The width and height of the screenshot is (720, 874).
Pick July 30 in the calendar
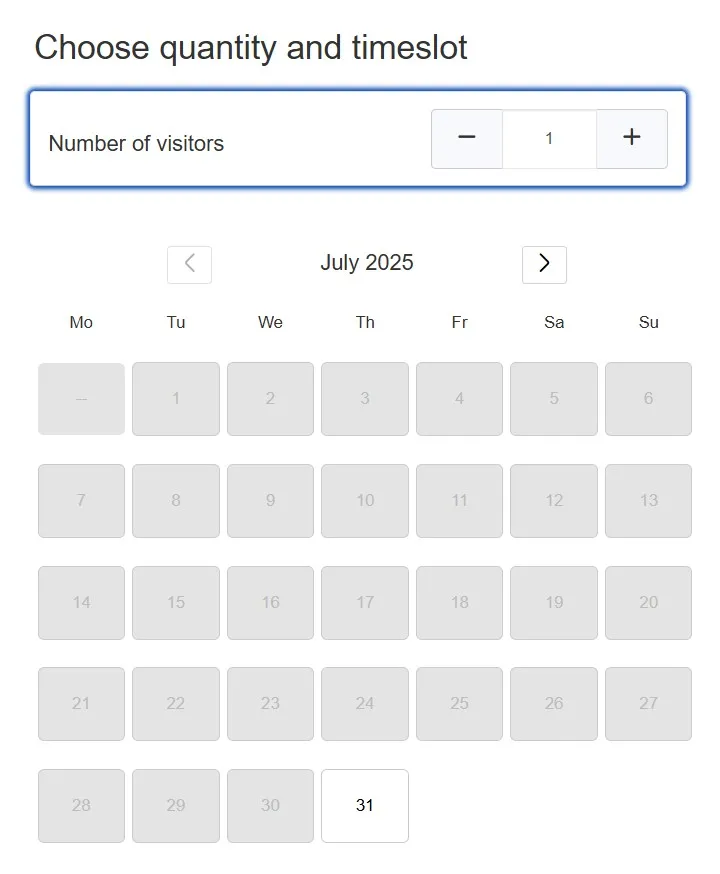[270, 806]
